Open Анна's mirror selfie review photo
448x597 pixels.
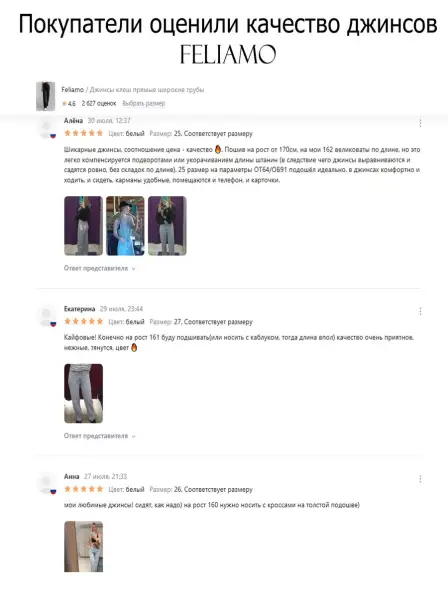point(83,547)
